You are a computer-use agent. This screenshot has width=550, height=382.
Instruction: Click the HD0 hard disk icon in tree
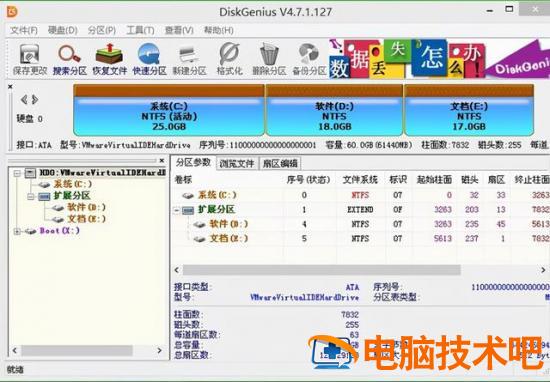[x=31, y=173]
